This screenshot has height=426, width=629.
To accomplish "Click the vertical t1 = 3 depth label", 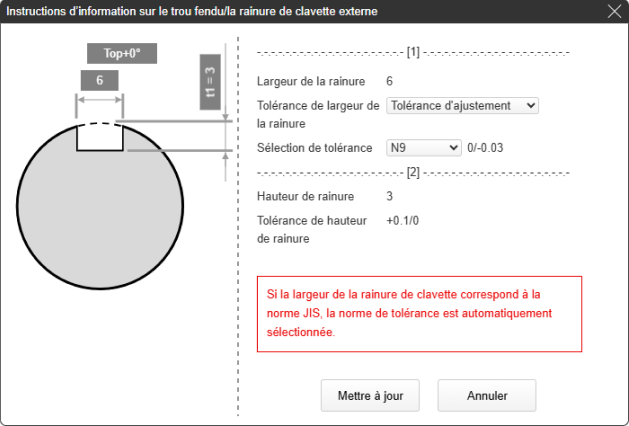I will tap(210, 77).
